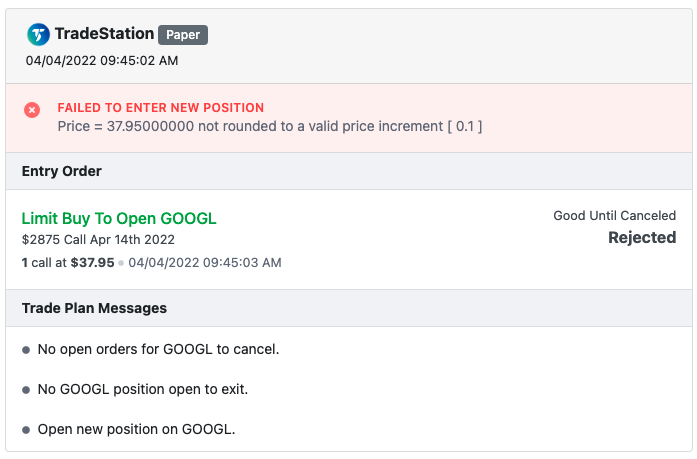Click the red error X icon
Viewport: 697px width, 459px height.
click(32, 110)
